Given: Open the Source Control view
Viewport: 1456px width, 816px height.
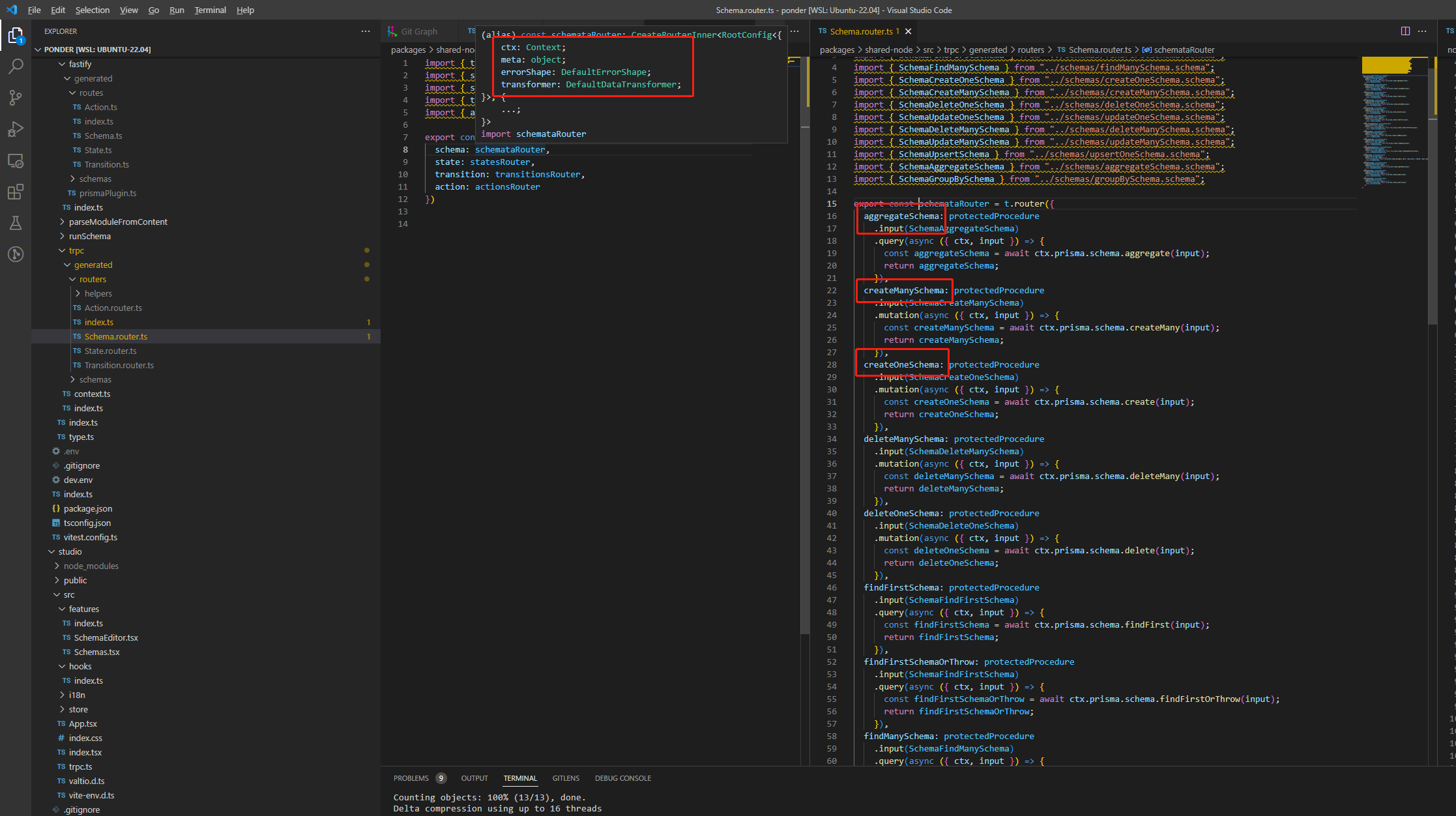Looking at the screenshot, I should [16, 97].
